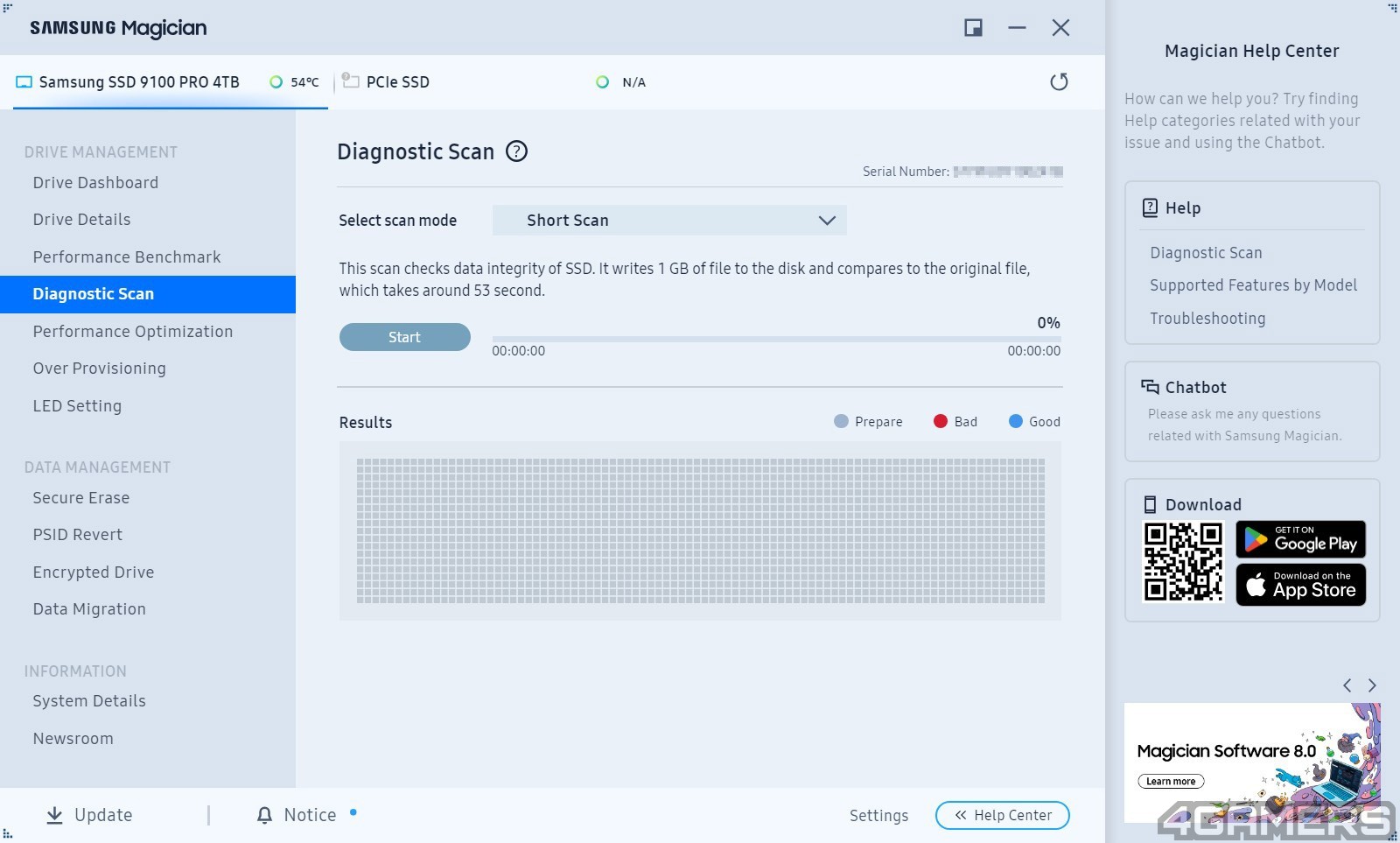Viewport: 1400px width, 843px height.
Task: Close the Samsung Magician window
Action: (1060, 28)
